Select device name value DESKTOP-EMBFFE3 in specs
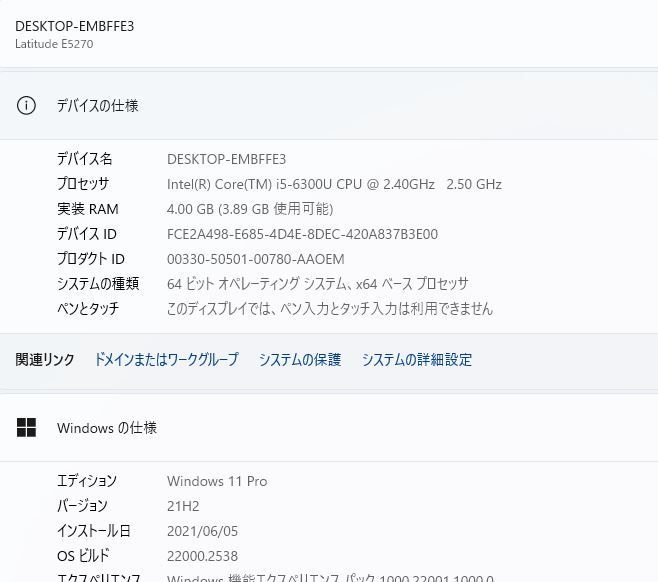658x582 pixels. (x=227, y=159)
